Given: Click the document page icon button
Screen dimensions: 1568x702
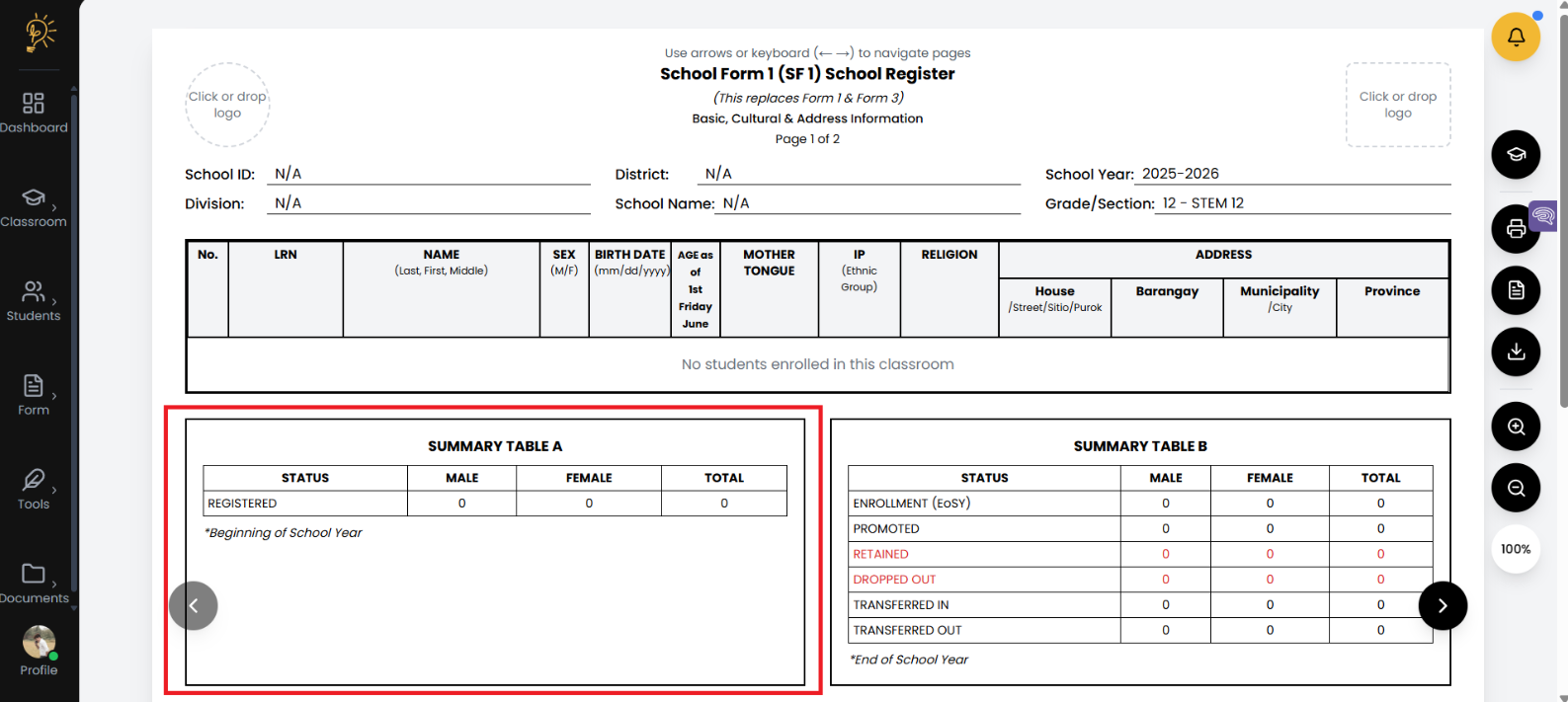Looking at the screenshot, I should coord(1515,290).
